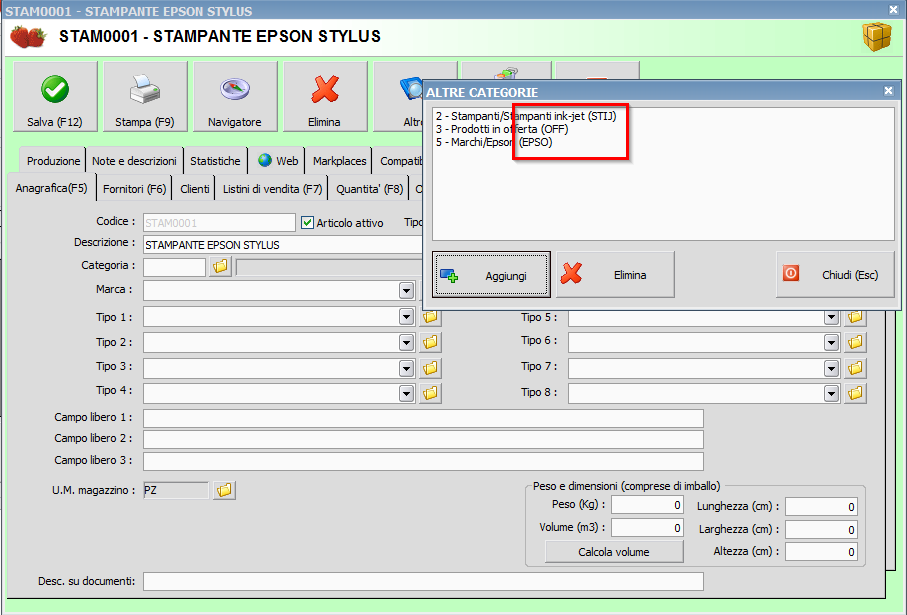Switch to the Clienti tab

[194, 189]
